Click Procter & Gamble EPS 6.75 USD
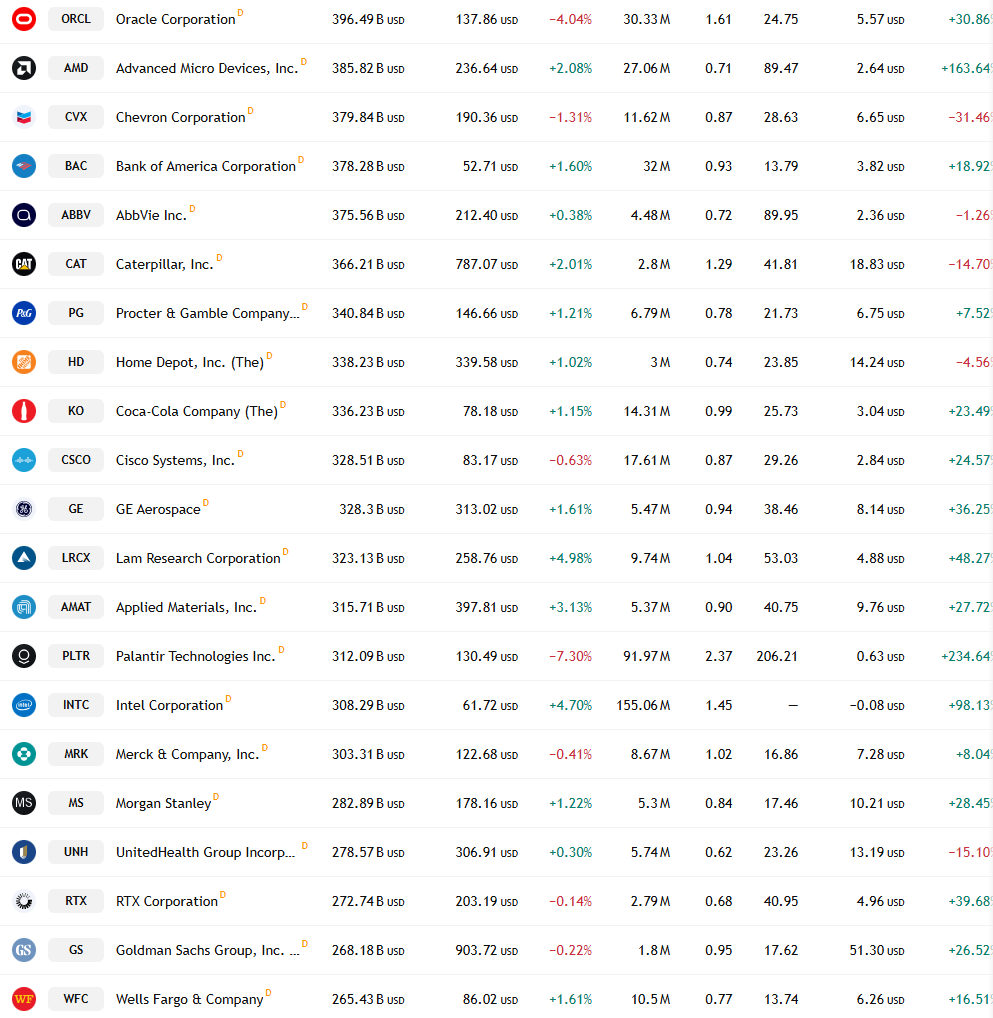The height and width of the screenshot is (1018, 993). 880,313
